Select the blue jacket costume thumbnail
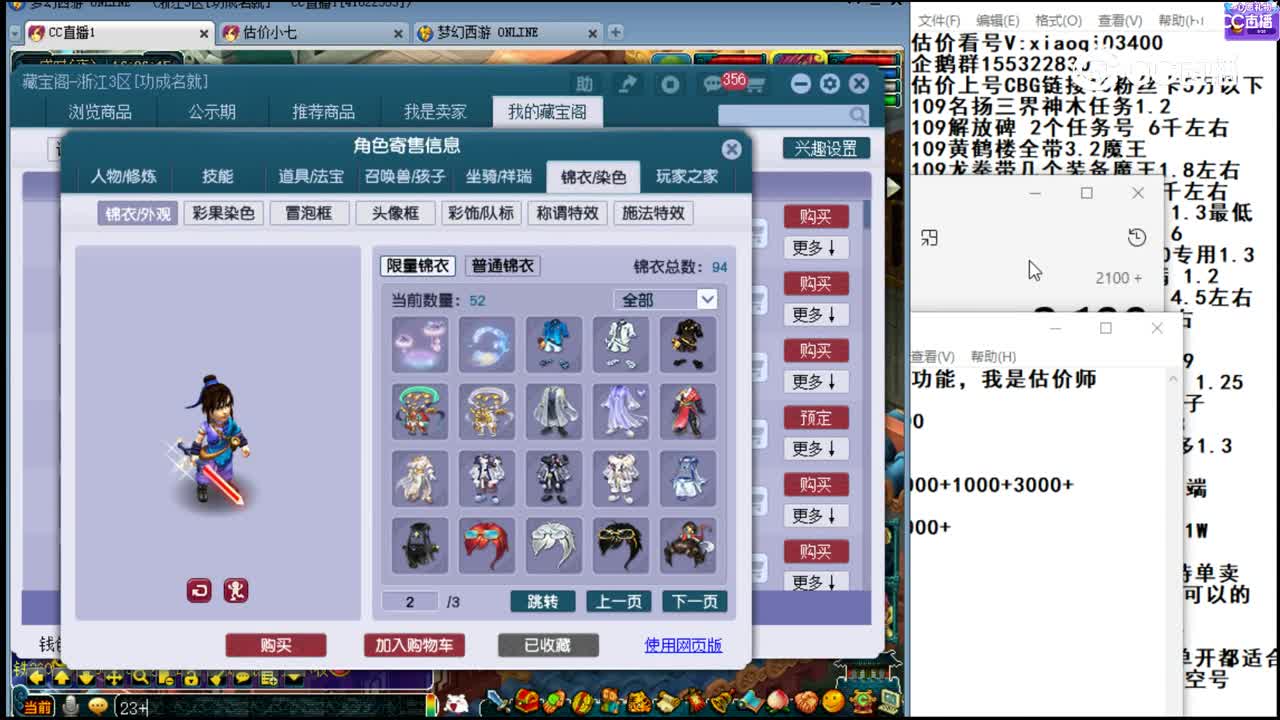This screenshot has width=1280, height=720. pyautogui.click(x=554, y=344)
